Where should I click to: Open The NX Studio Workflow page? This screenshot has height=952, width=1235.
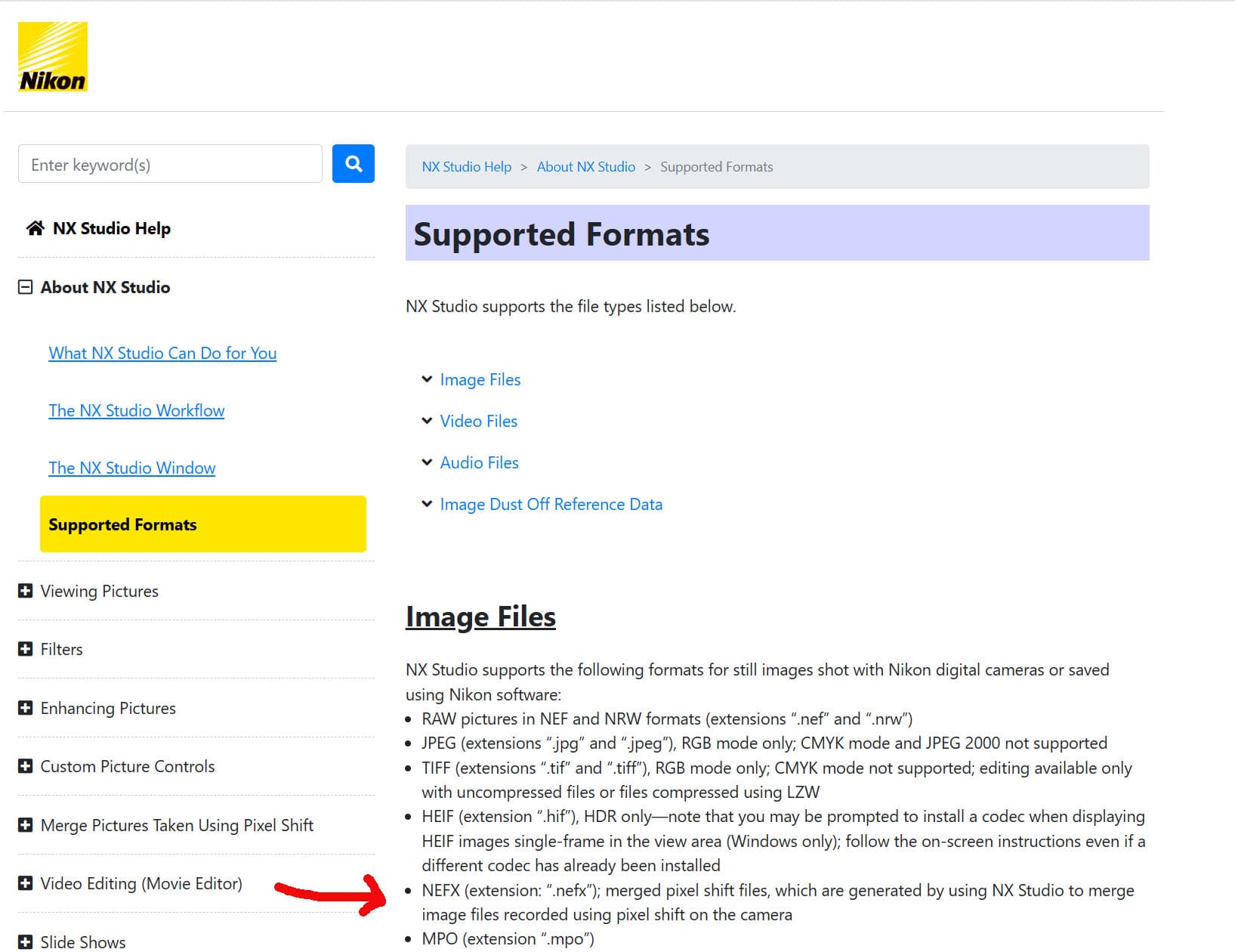[136, 410]
